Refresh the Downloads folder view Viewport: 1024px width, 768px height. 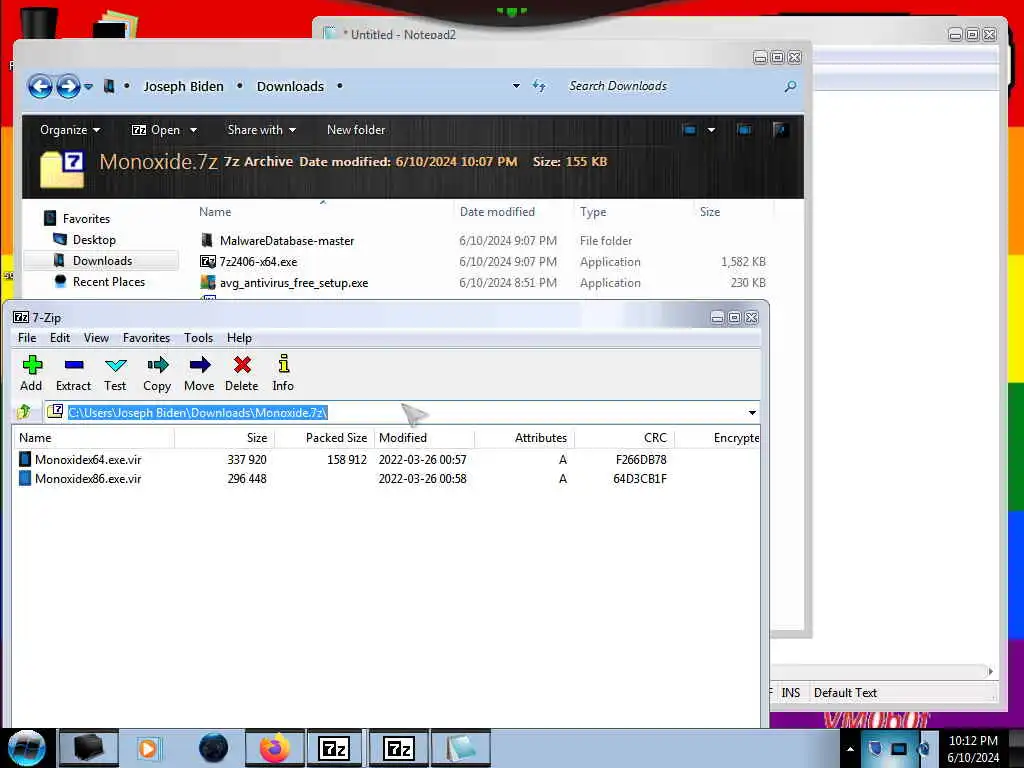(x=539, y=86)
